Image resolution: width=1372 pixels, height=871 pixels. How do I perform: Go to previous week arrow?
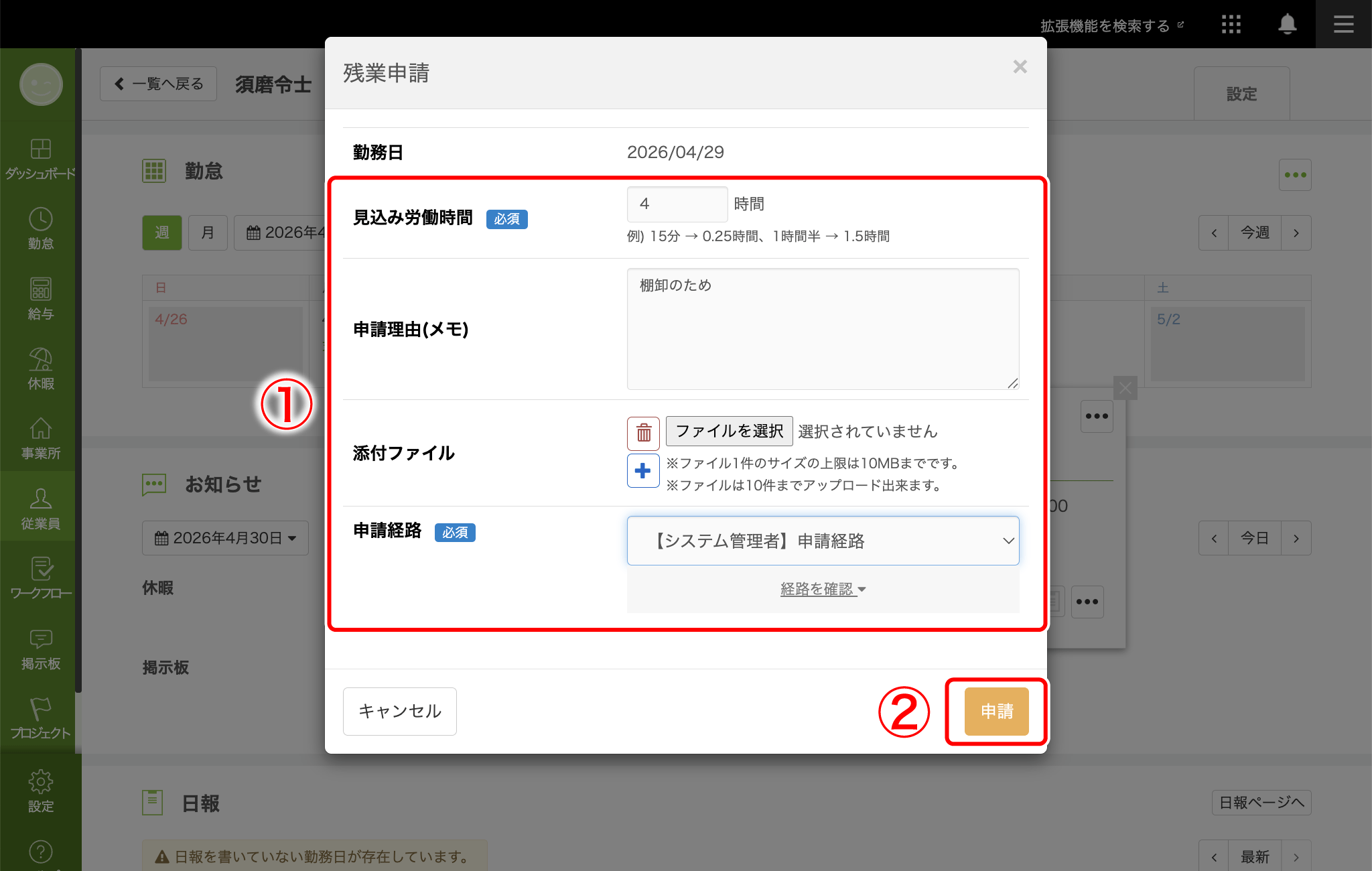pos(1213,233)
